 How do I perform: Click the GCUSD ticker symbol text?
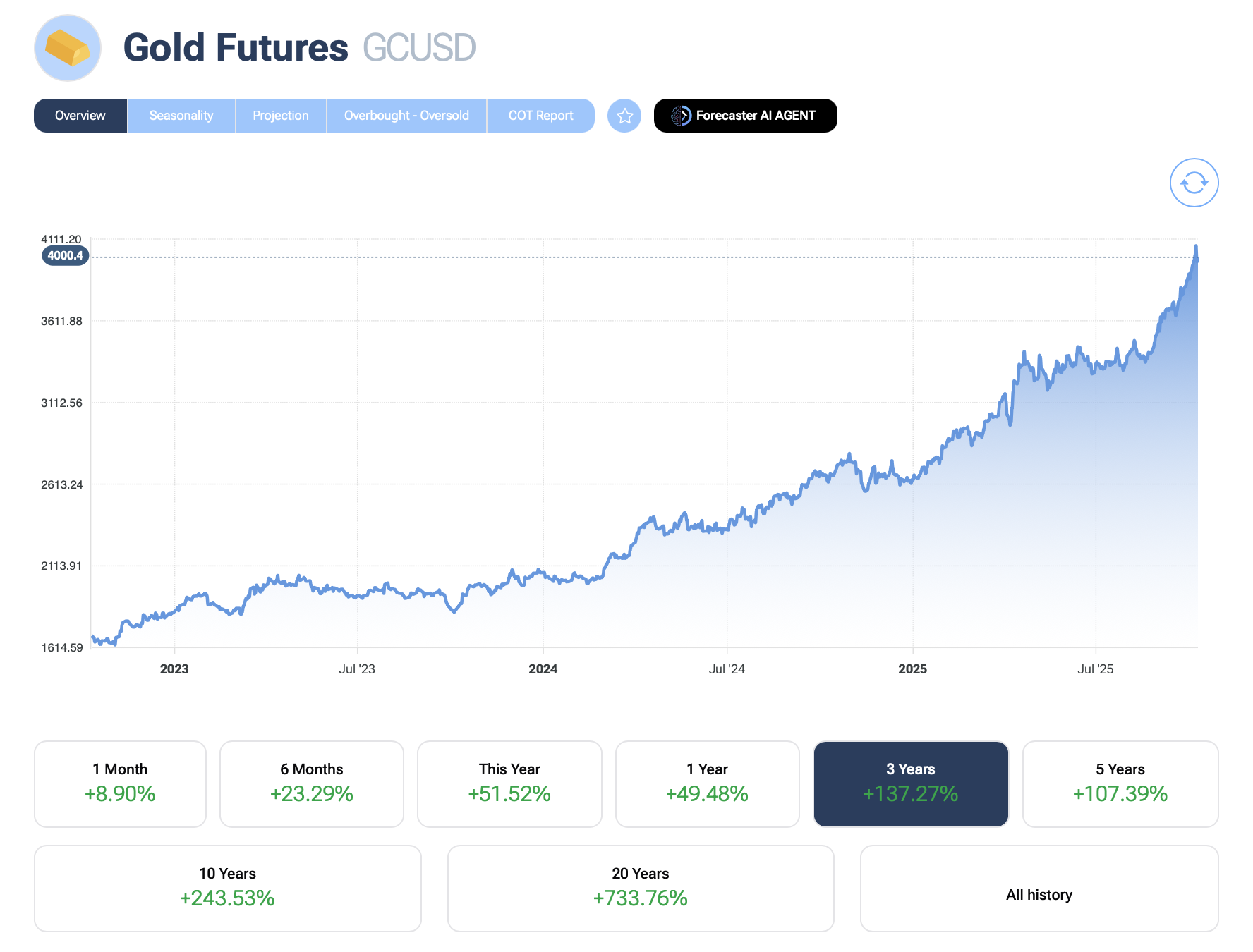(x=419, y=48)
